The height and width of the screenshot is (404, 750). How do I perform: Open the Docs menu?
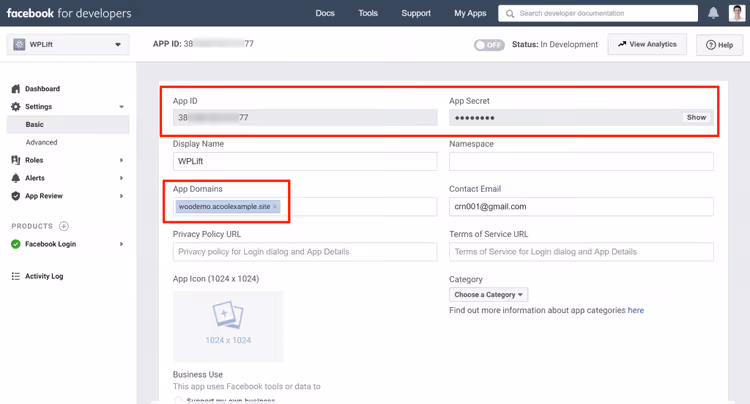click(x=325, y=13)
